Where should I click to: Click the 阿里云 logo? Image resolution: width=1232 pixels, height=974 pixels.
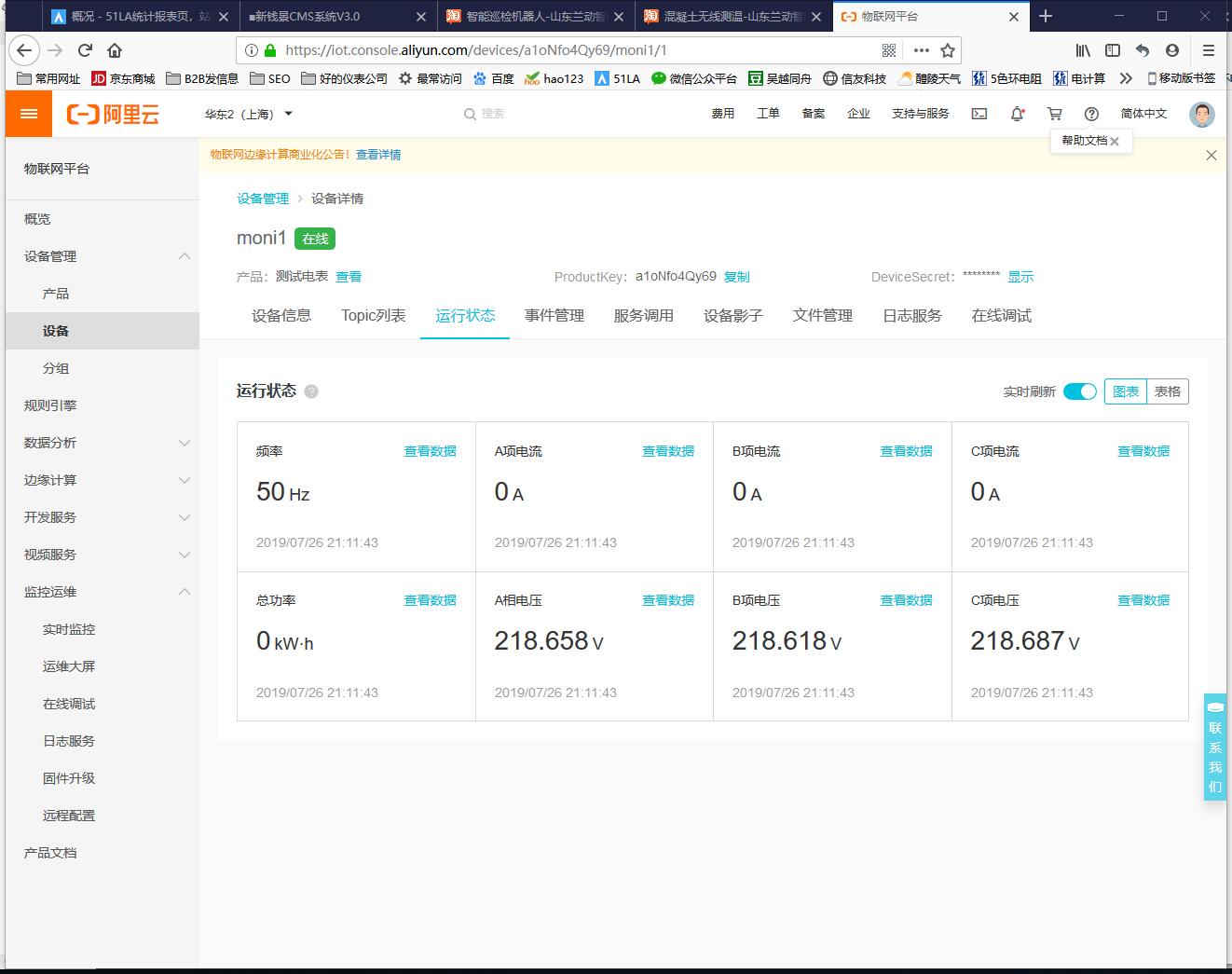pos(111,113)
